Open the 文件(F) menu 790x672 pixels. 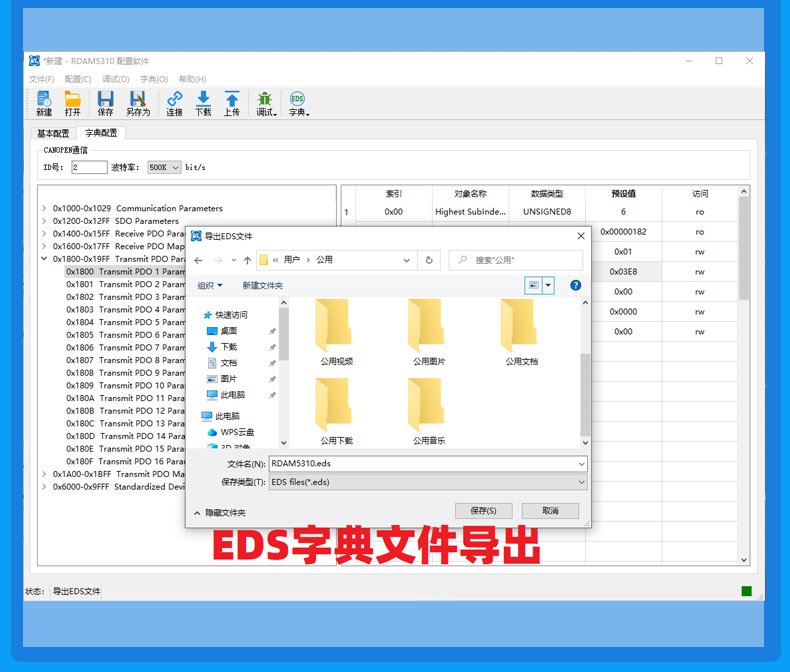point(41,79)
